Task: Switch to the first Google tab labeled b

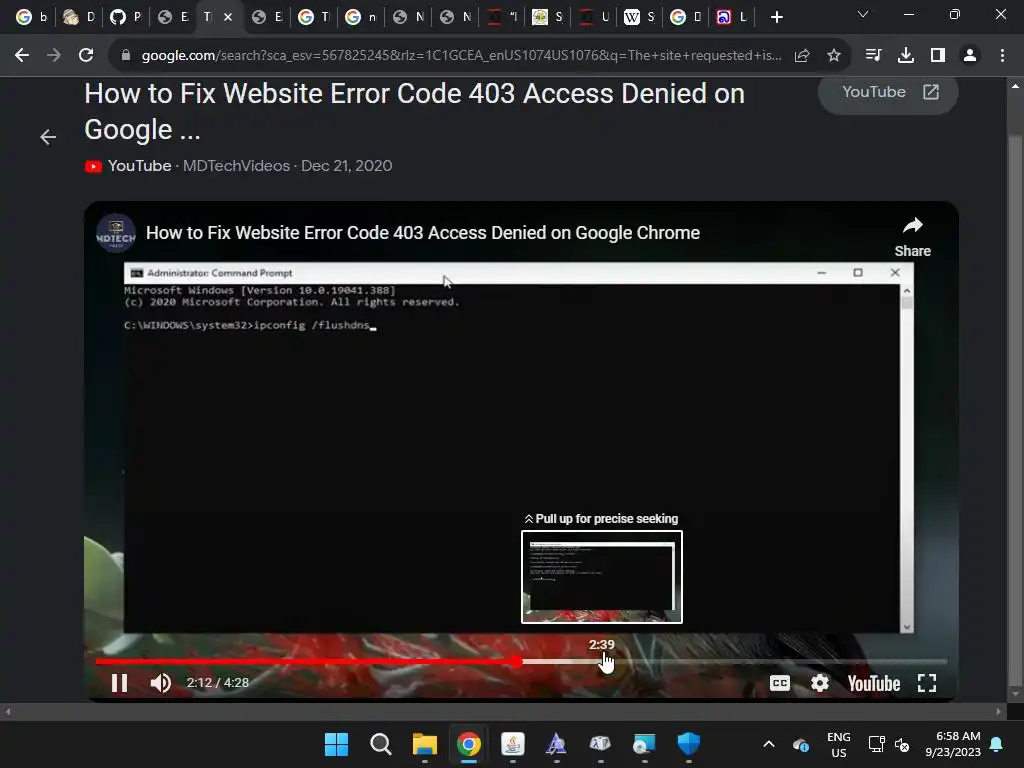Action: (x=32, y=18)
